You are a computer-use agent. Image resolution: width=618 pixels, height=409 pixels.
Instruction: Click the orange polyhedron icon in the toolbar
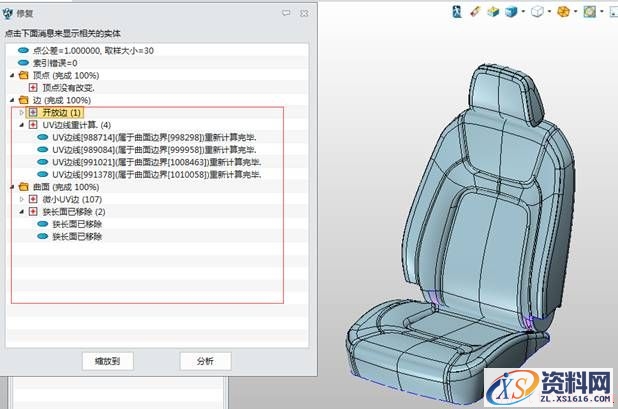pyautogui.click(x=564, y=12)
